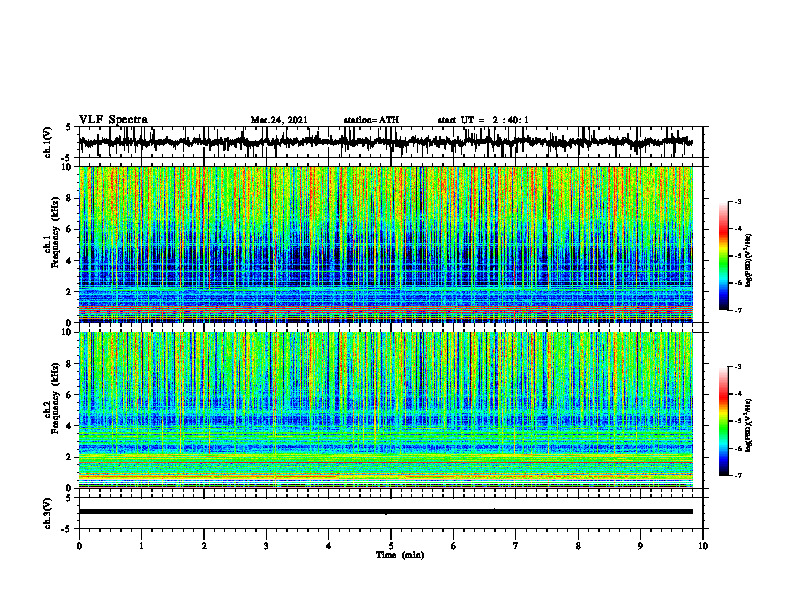Click time axis tick label '5'

391,546
